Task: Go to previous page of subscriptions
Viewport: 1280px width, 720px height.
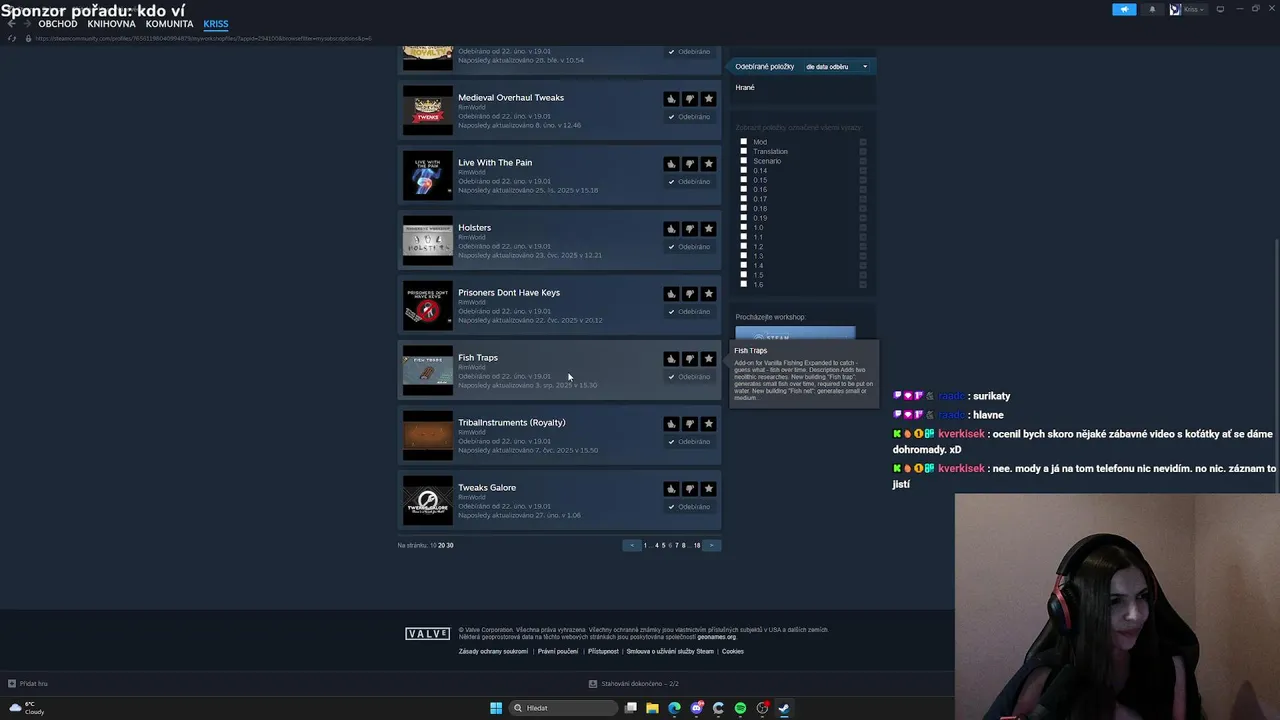Action: [x=632, y=545]
